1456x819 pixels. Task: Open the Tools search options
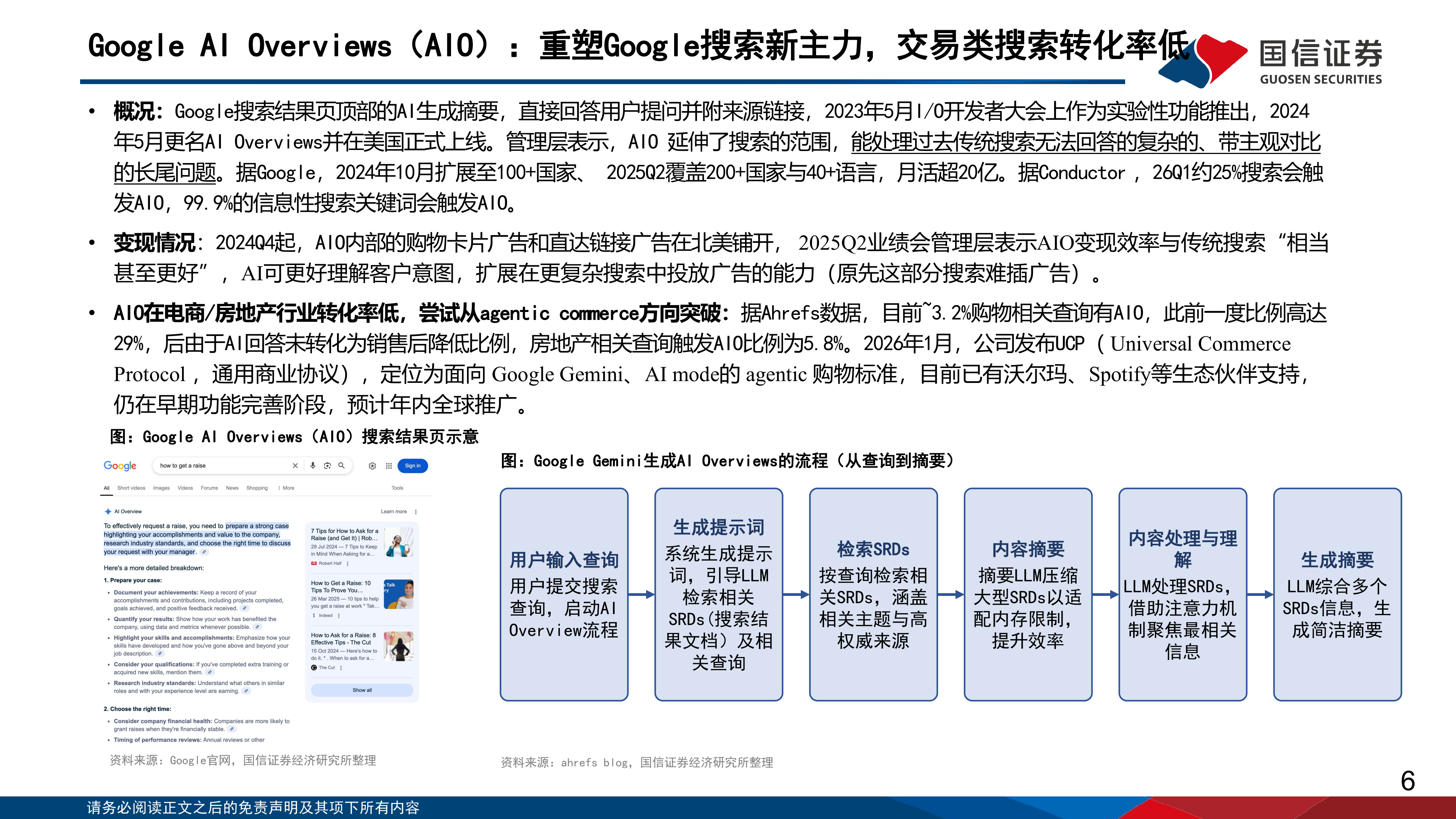397,488
